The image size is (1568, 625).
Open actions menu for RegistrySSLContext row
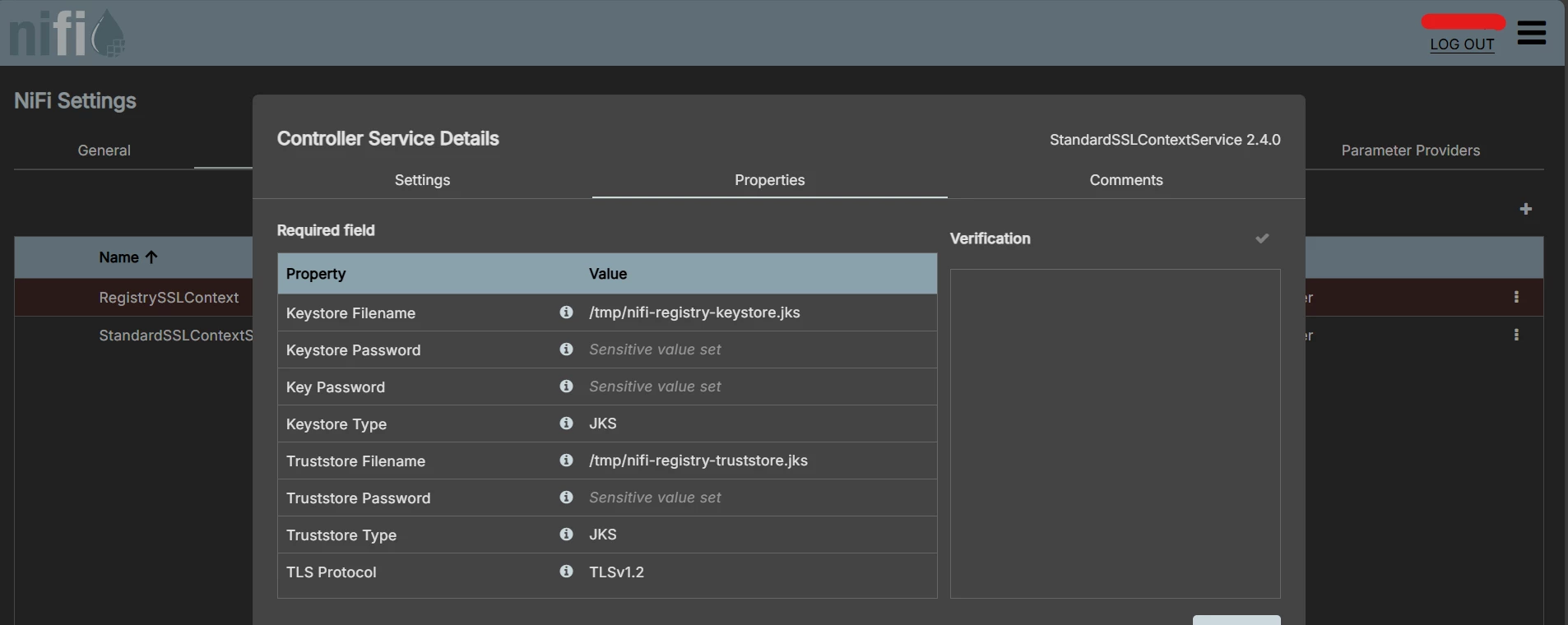1516,297
